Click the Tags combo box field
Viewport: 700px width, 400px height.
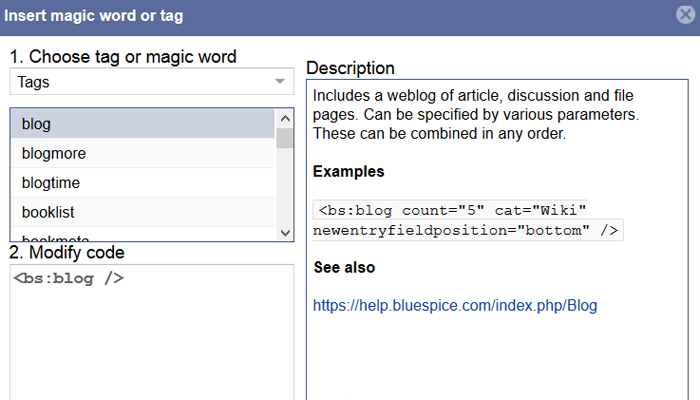(140, 82)
